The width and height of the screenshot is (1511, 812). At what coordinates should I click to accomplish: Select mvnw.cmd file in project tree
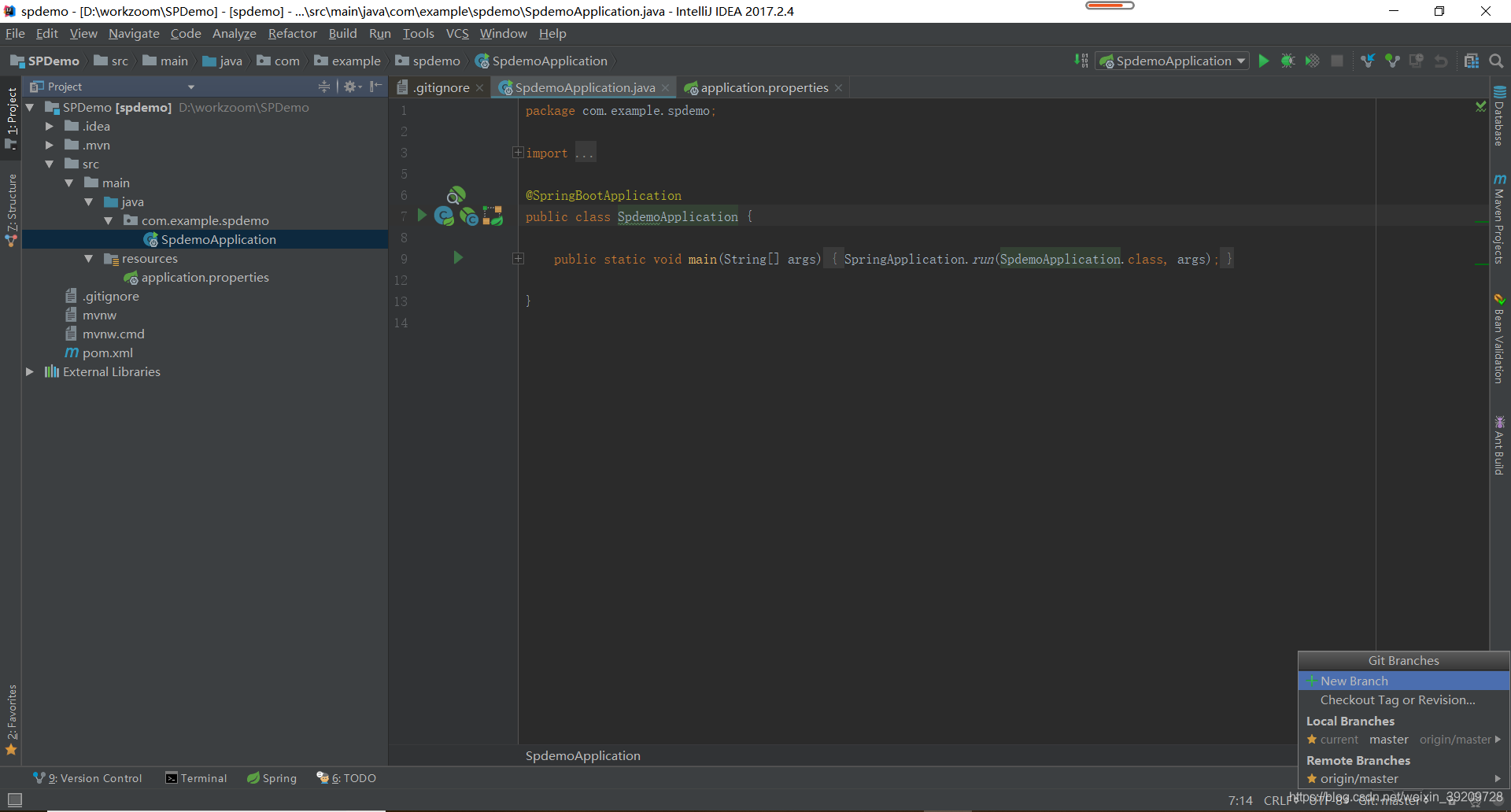click(x=113, y=334)
